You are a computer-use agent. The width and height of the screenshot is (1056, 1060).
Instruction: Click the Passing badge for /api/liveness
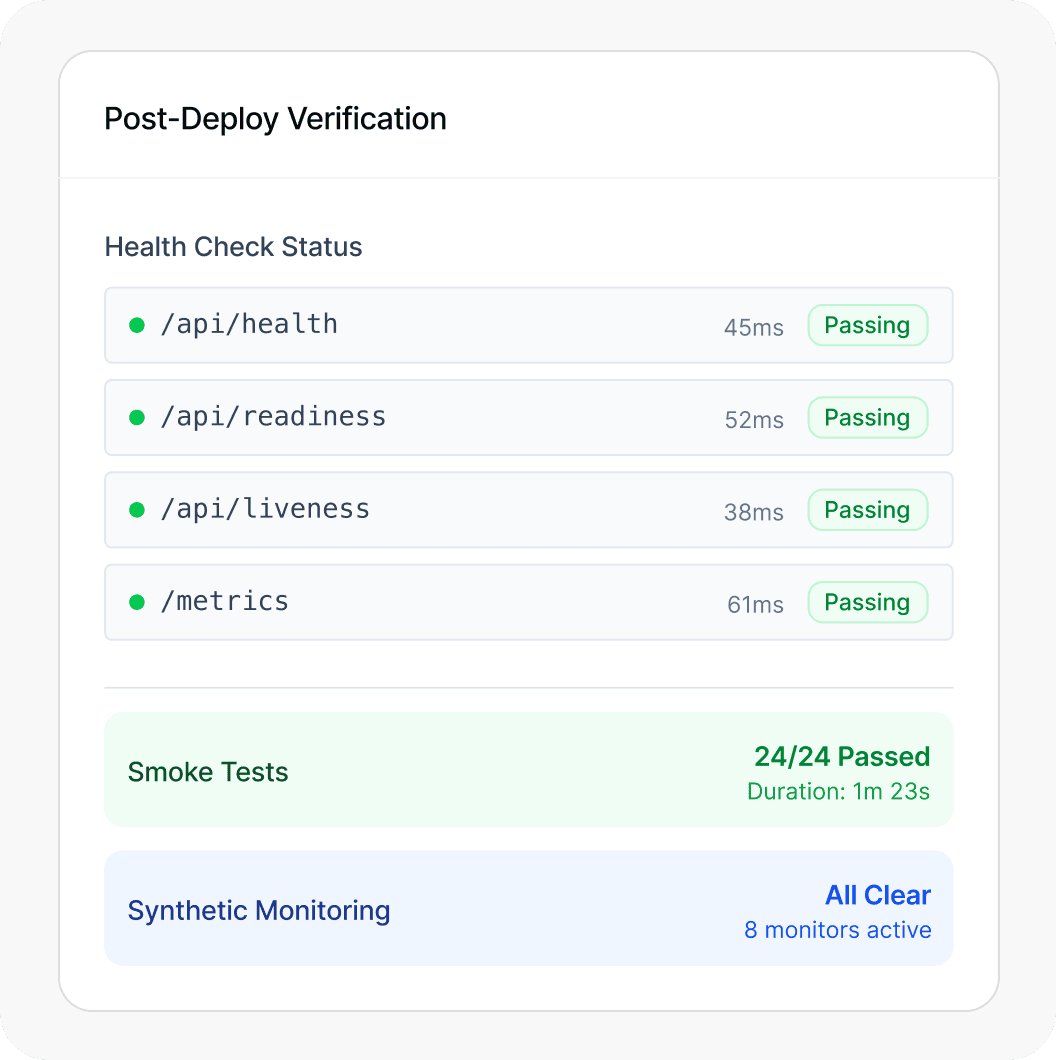pyautogui.click(x=867, y=510)
